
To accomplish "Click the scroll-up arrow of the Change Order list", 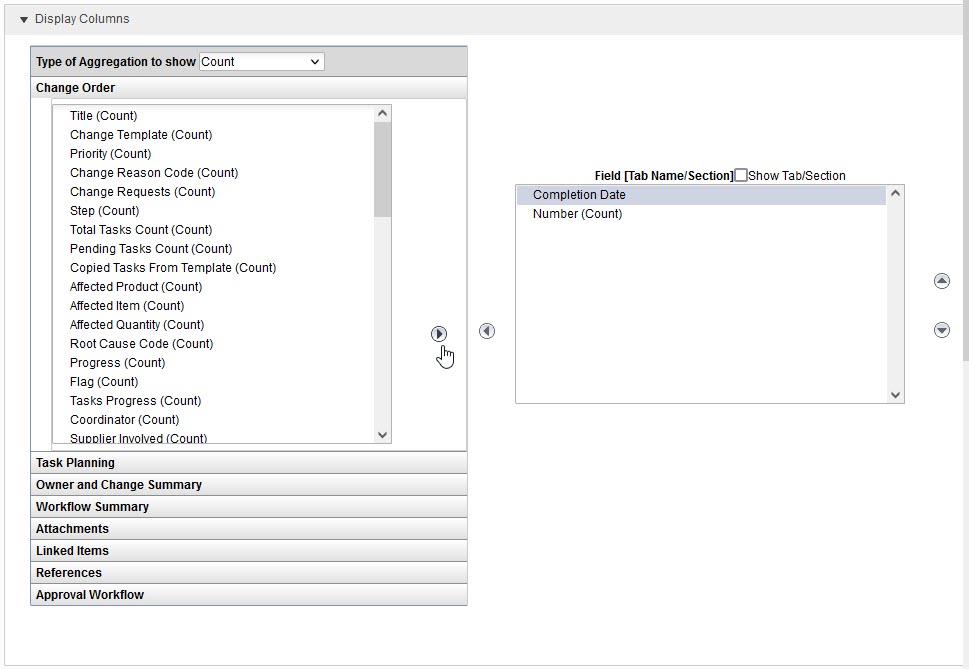I will tap(382, 112).
